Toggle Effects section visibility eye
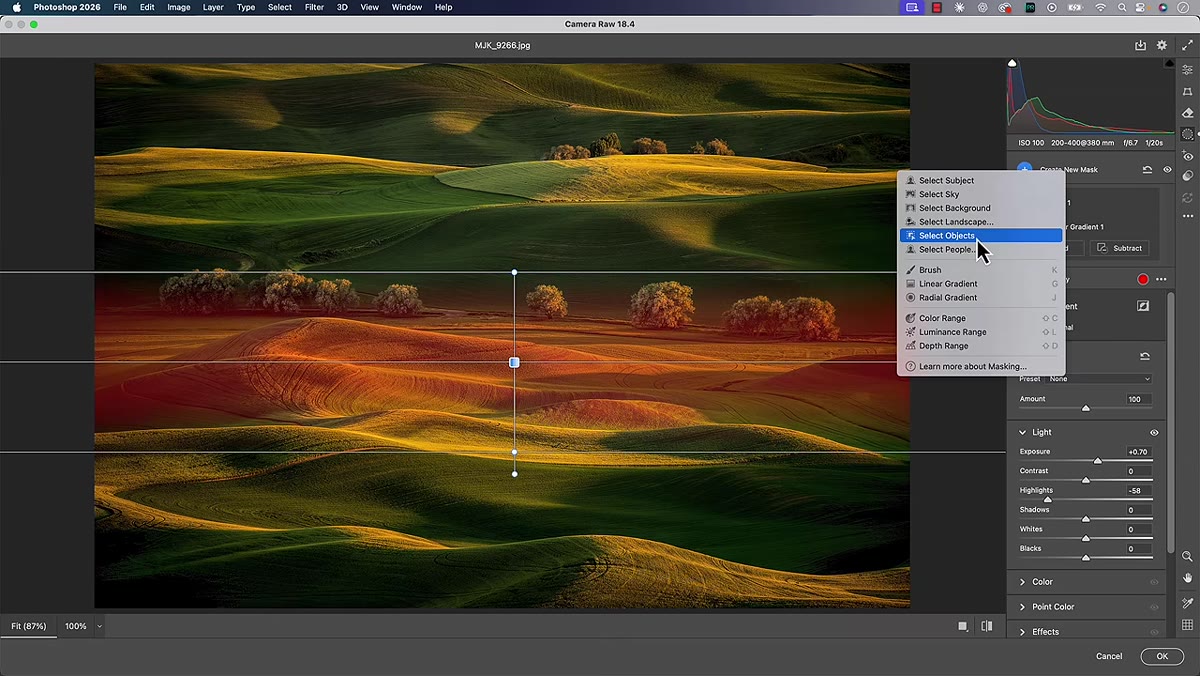The image size is (1200, 676). point(1154,632)
